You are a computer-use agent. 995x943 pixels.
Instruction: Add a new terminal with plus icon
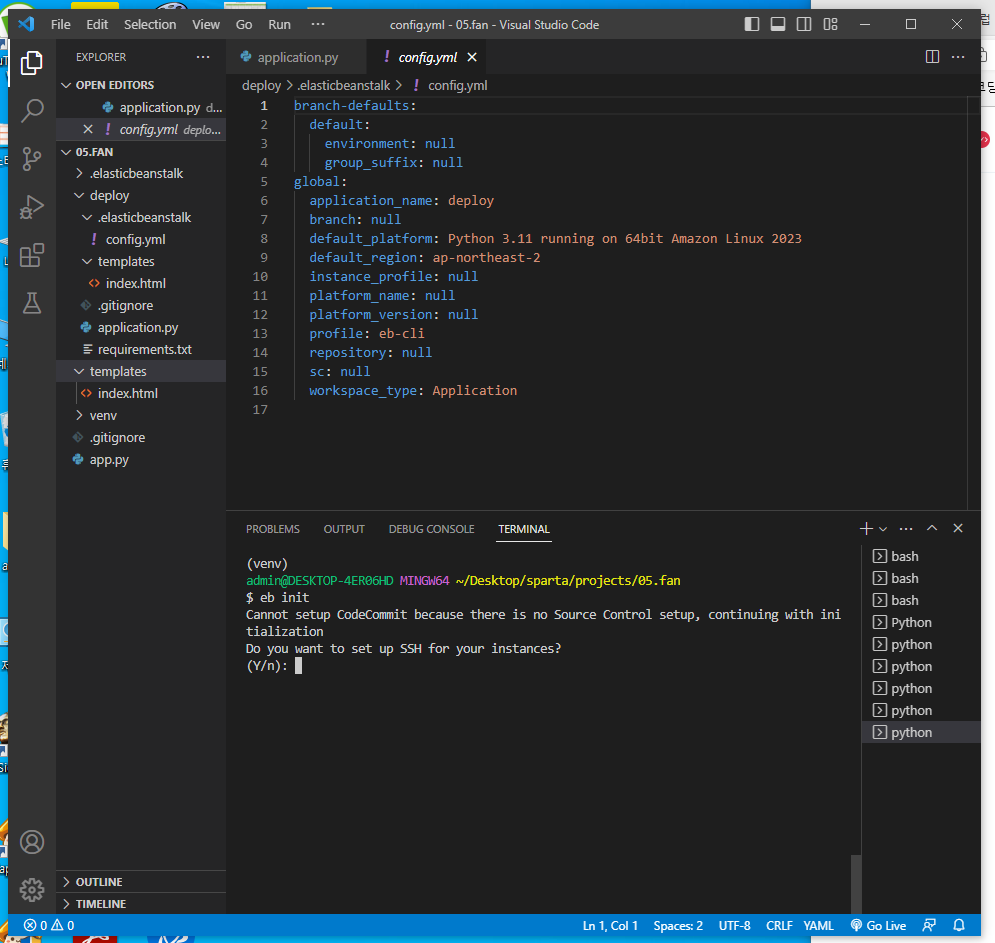point(866,529)
